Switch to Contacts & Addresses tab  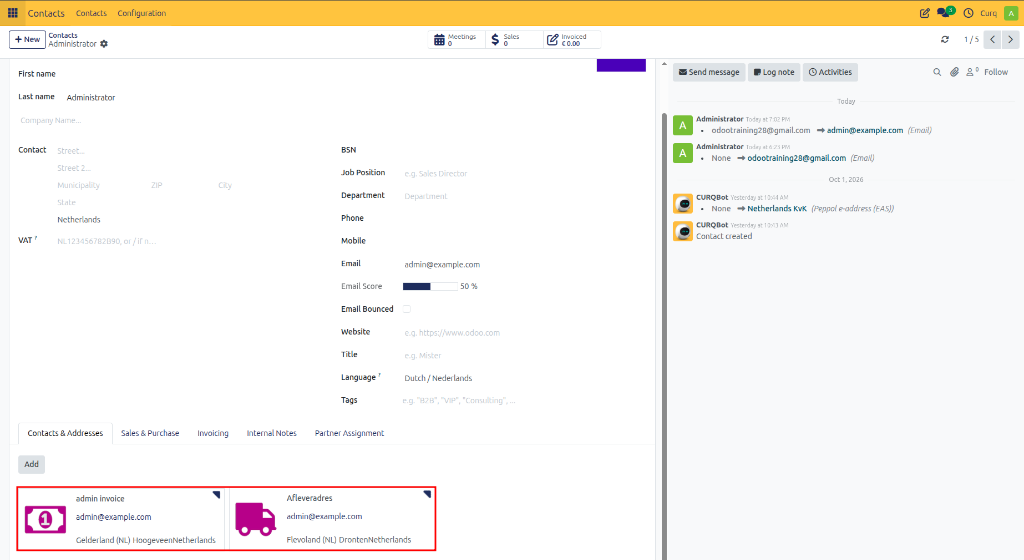tap(65, 433)
